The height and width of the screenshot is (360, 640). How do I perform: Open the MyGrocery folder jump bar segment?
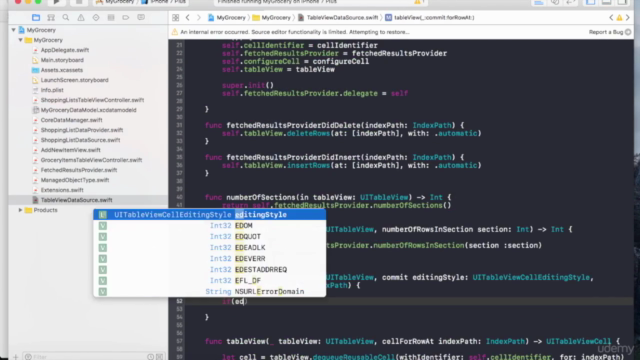pyautogui.click(x=271, y=18)
